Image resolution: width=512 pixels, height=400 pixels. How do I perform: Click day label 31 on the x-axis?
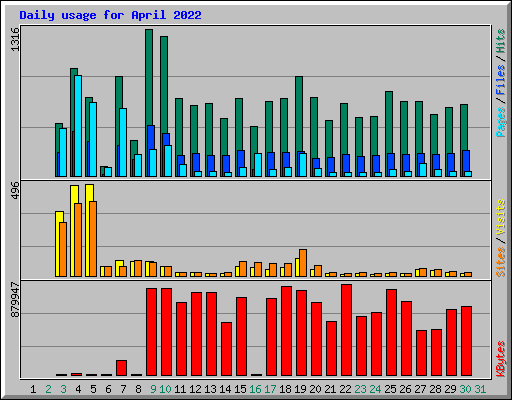point(480,389)
